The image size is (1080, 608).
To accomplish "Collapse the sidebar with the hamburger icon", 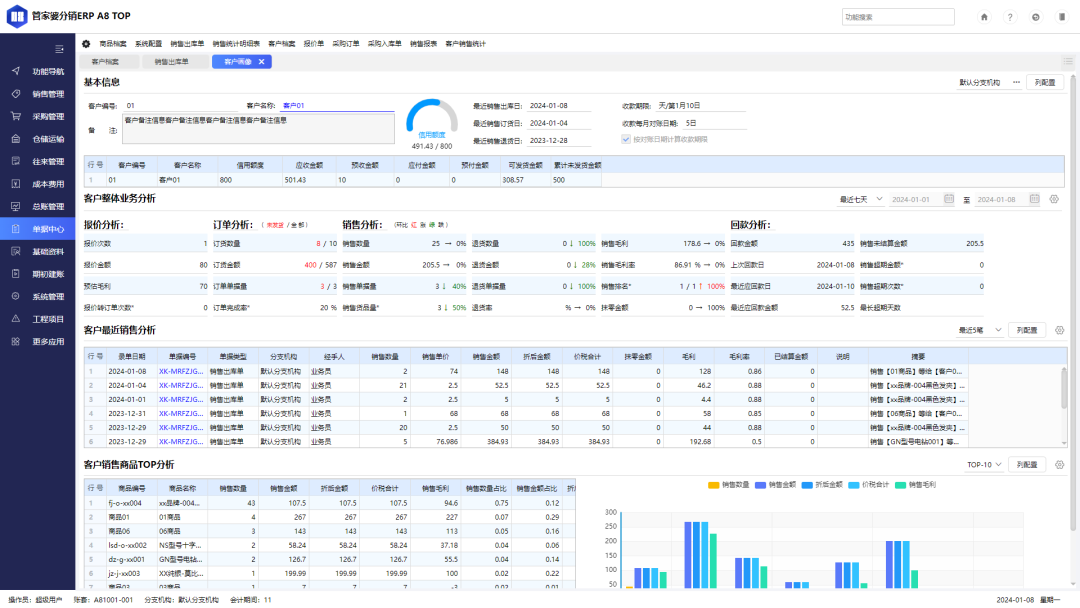I will tap(59, 49).
